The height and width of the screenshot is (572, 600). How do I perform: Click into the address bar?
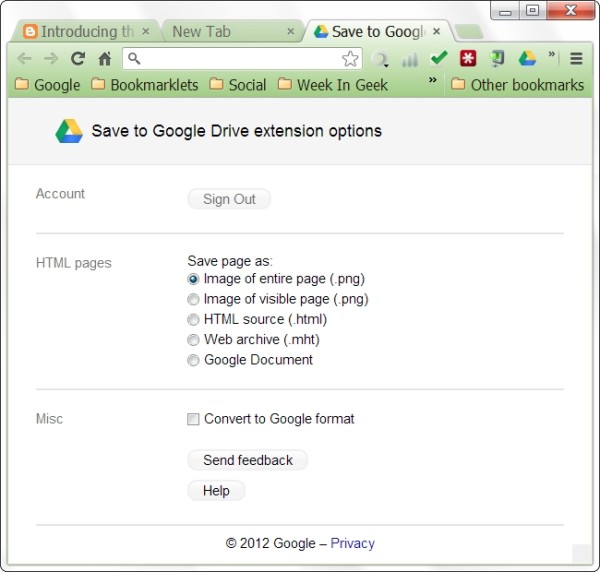click(x=241, y=59)
